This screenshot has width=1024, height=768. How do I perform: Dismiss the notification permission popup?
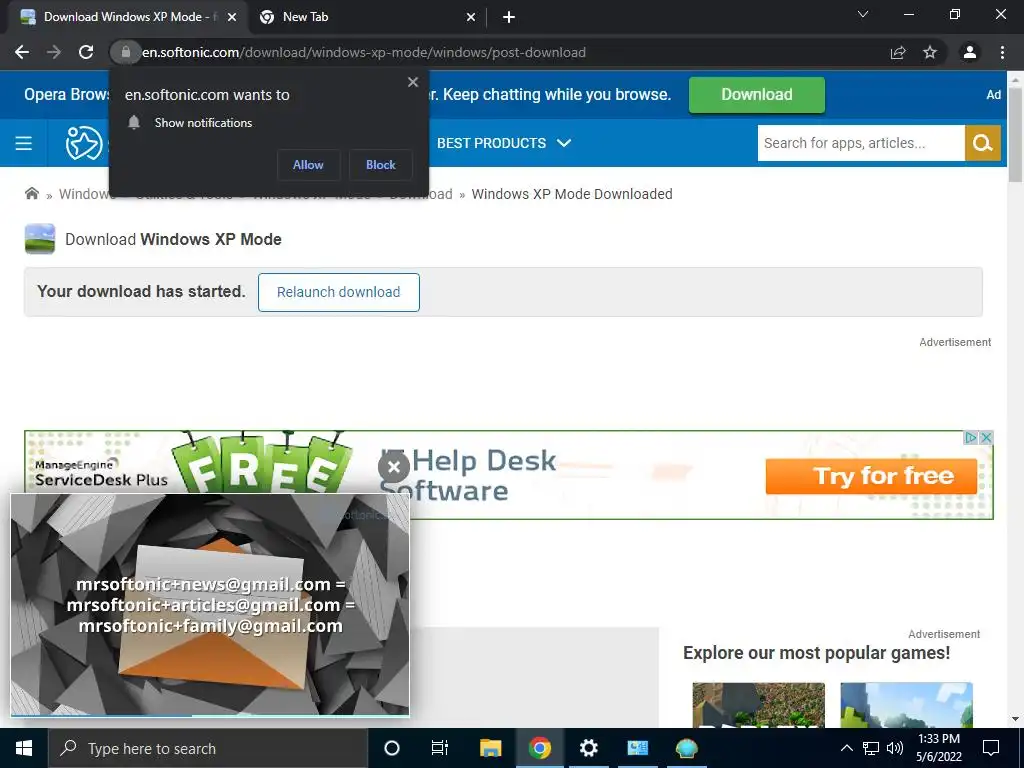click(413, 82)
